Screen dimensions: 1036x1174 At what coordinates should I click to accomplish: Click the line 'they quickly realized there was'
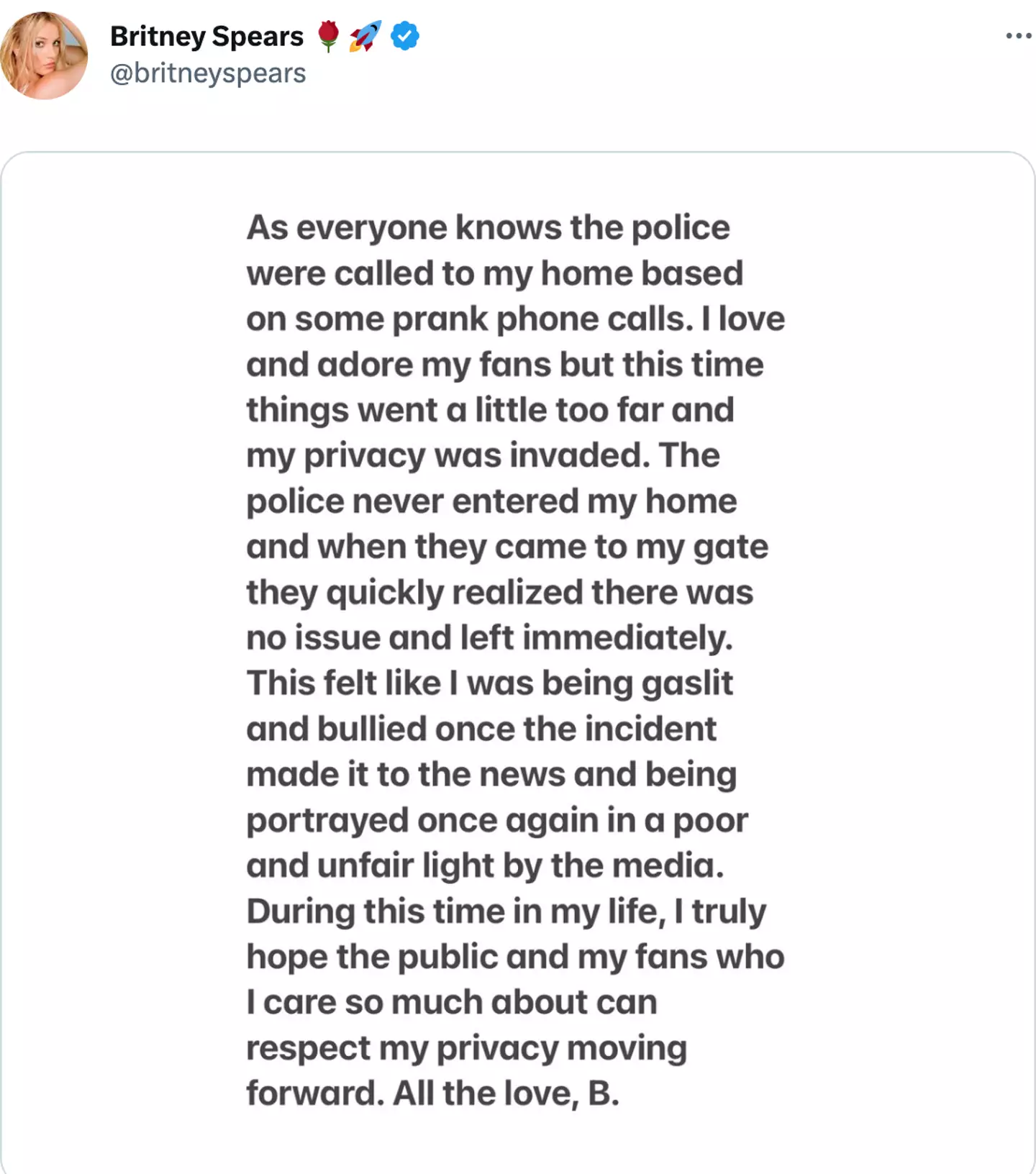[x=499, y=593]
